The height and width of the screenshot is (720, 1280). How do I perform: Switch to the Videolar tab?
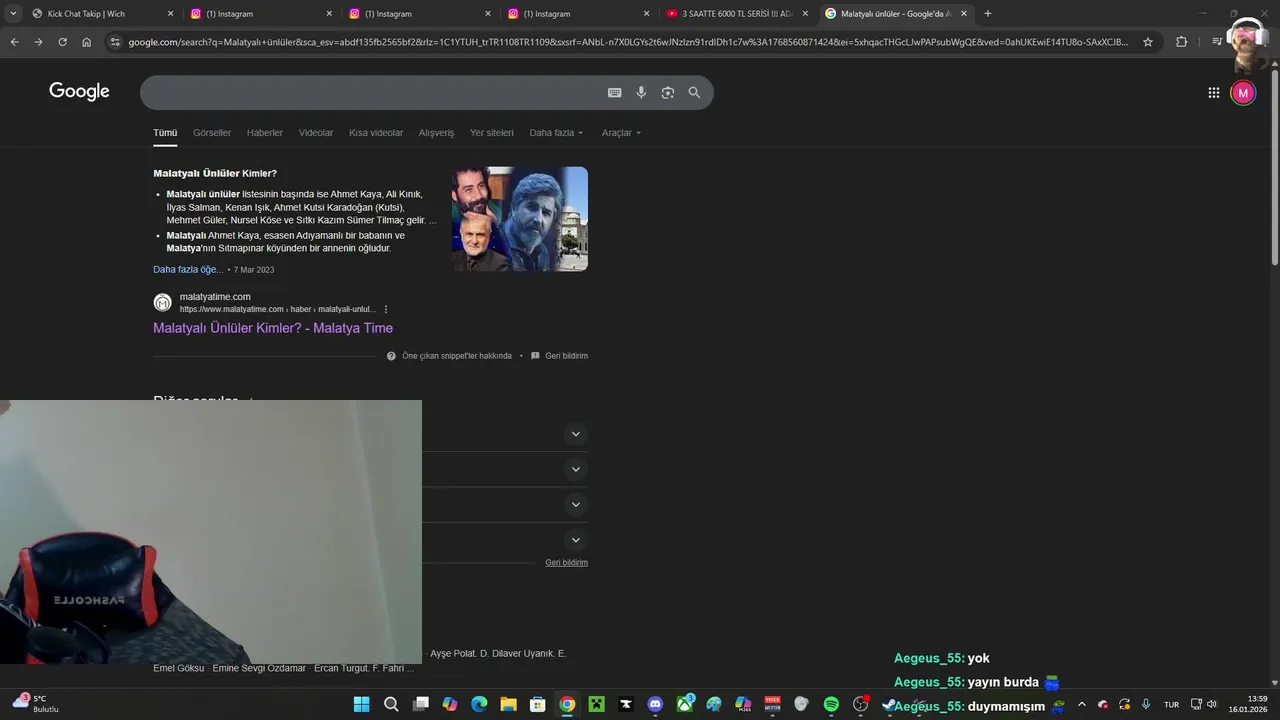316,133
